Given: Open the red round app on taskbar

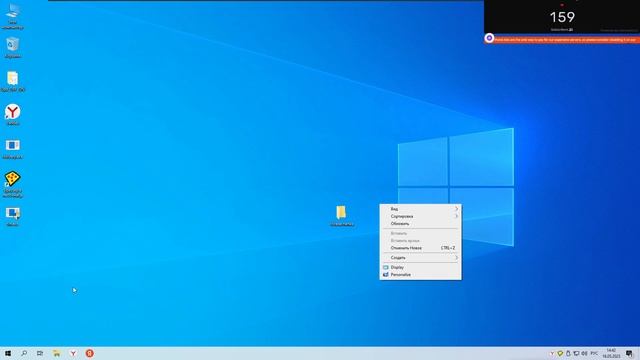Looking at the screenshot, I should 89,353.
